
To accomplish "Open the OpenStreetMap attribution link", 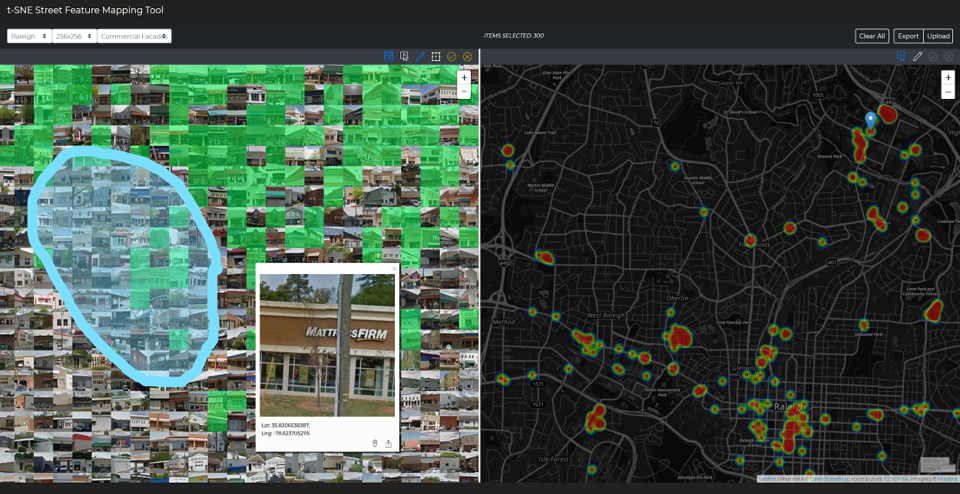I will pyautogui.click(x=830, y=479).
